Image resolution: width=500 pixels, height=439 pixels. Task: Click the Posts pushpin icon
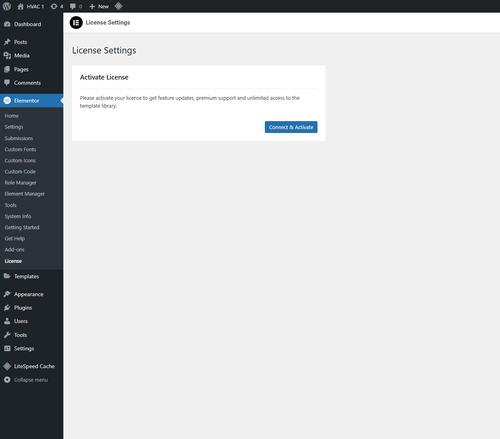pyautogui.click(x=7, y=42)
